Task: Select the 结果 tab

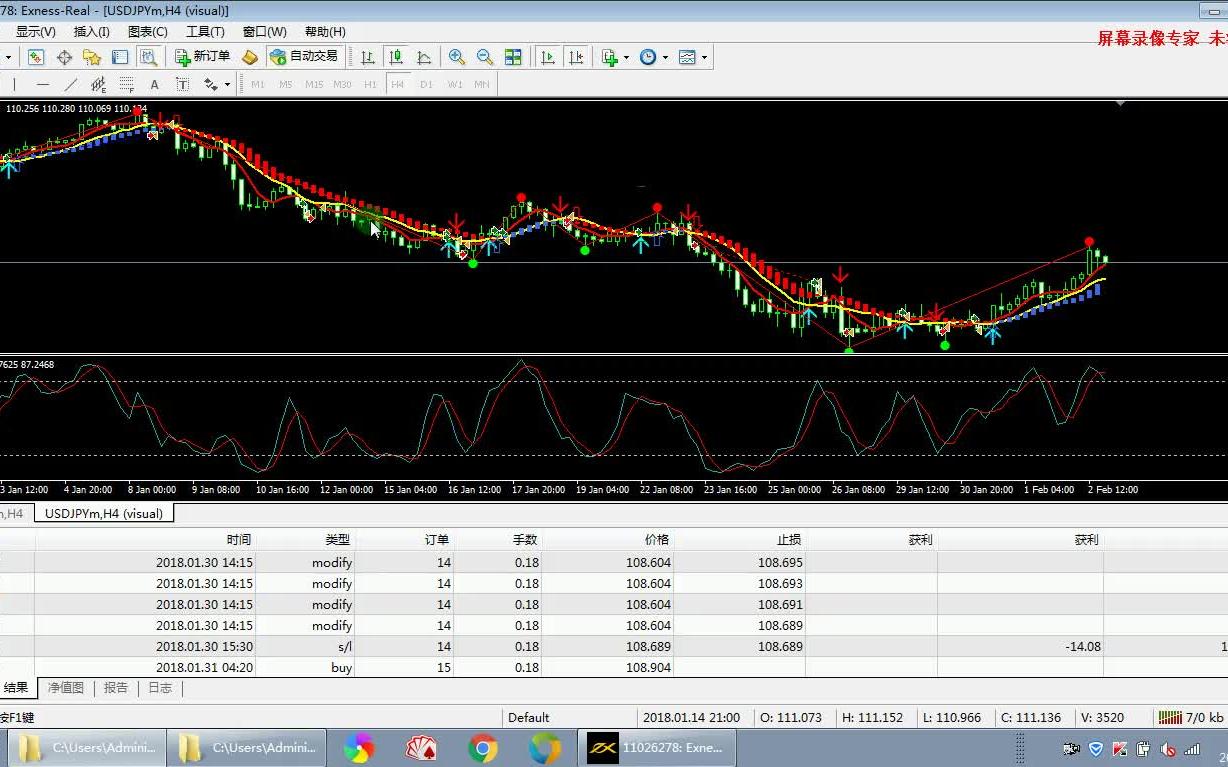Action: (x=17, y=688)
